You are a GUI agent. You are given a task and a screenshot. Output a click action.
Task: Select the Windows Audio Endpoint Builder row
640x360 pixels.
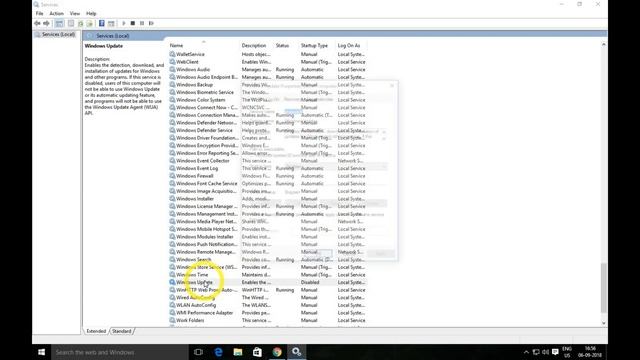point(267,77)
